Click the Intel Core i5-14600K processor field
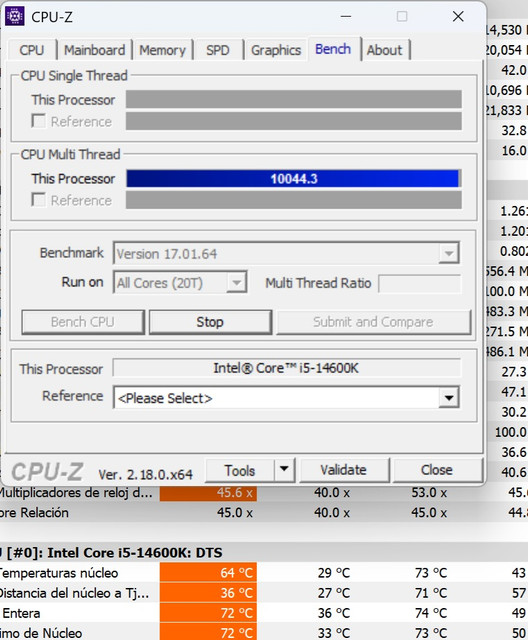 pos(287,368)
